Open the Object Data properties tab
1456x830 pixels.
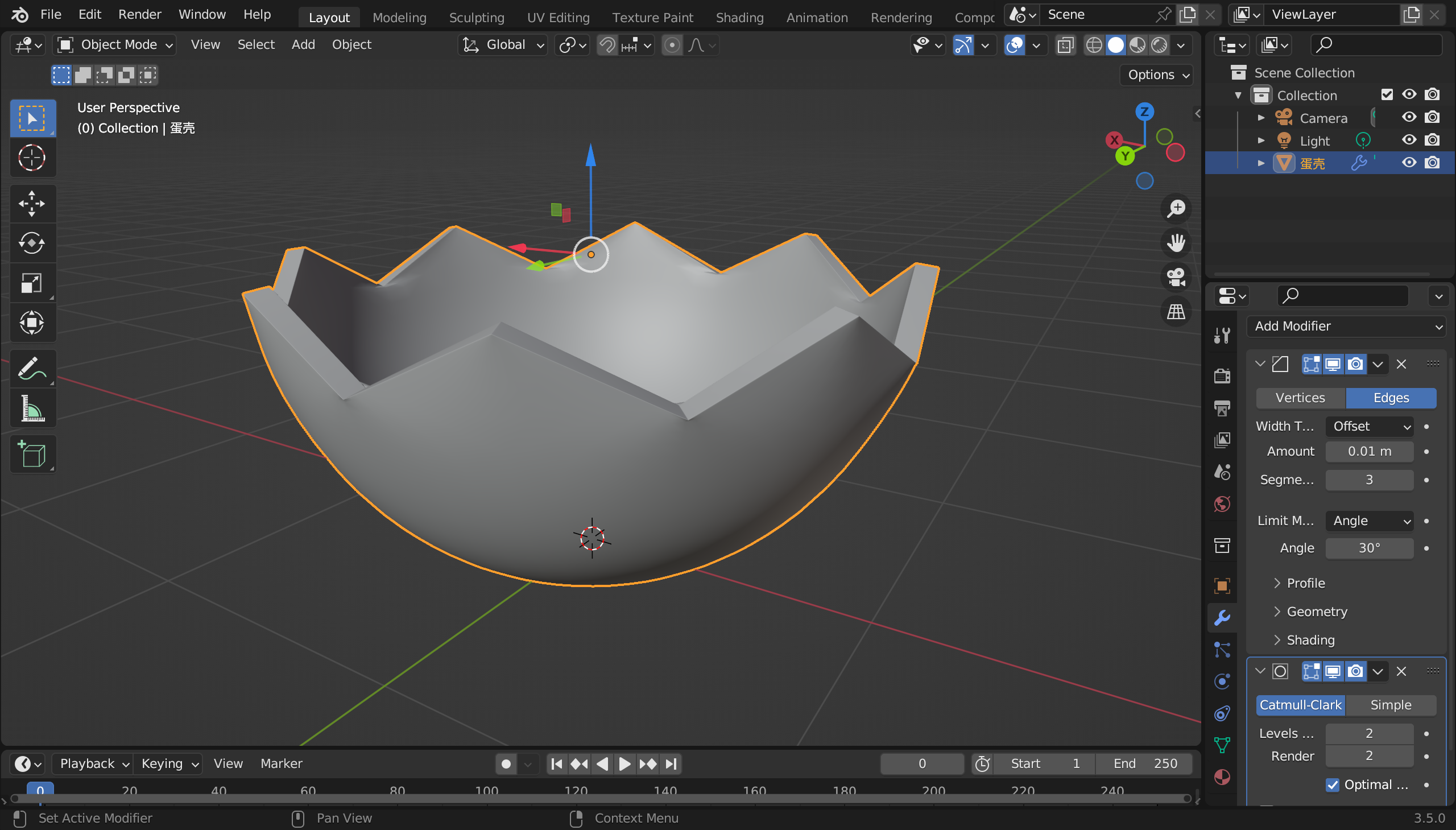1222,745
